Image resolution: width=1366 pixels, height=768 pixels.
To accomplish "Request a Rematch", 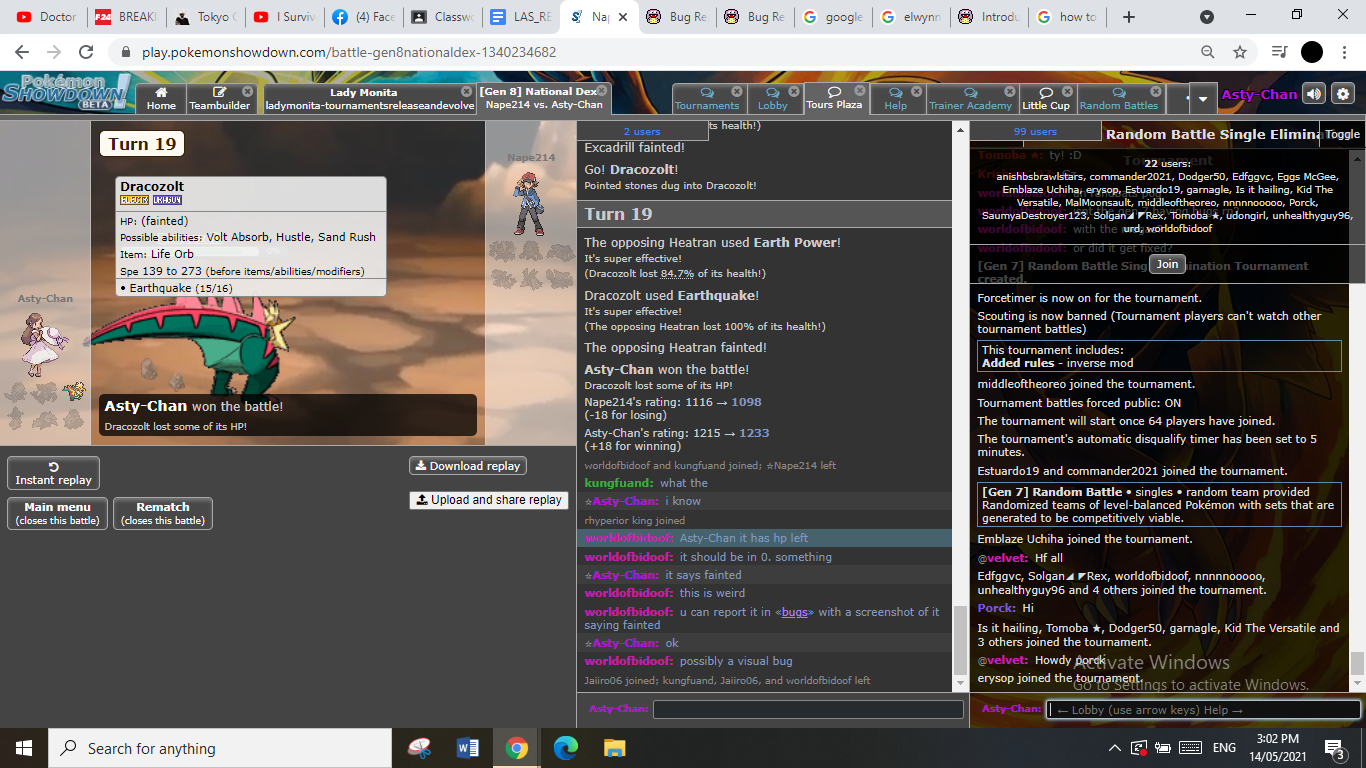I will coord(163,513).
